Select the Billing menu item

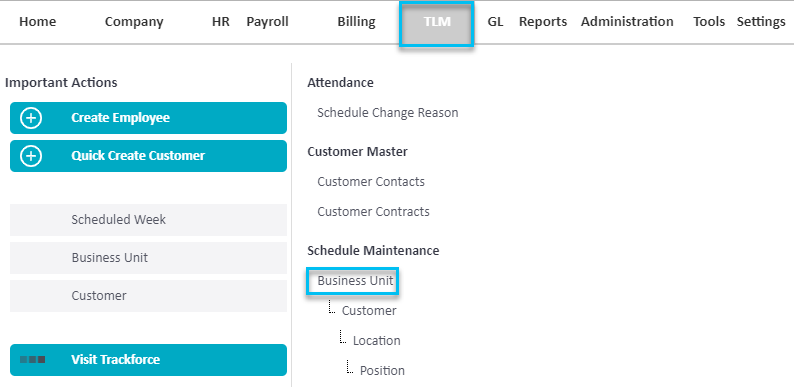(x=356, y=22)
